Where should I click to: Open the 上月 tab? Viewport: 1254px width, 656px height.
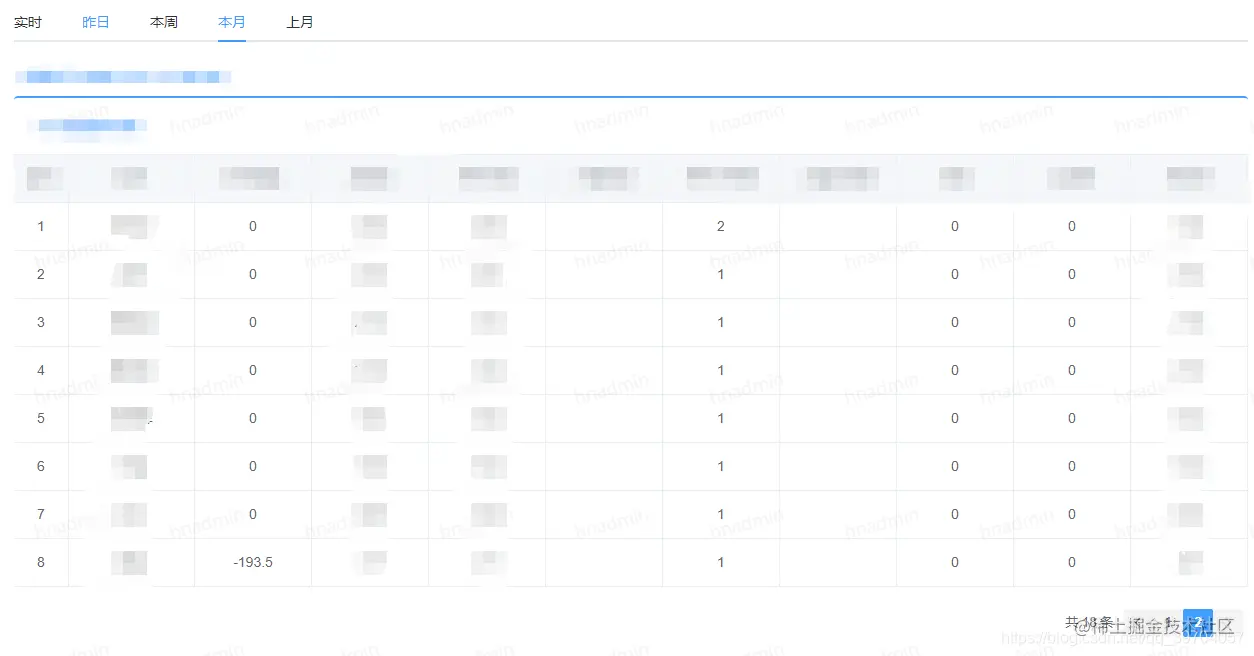pos(300,22)
